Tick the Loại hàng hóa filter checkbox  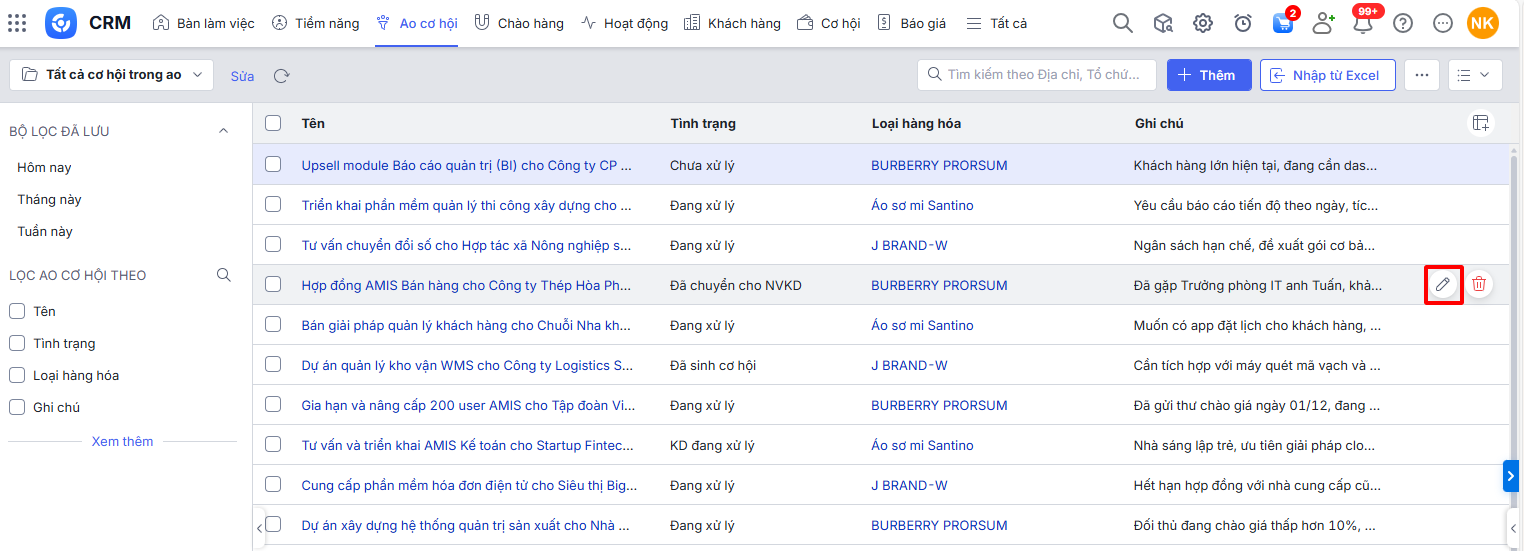point(17,375)
